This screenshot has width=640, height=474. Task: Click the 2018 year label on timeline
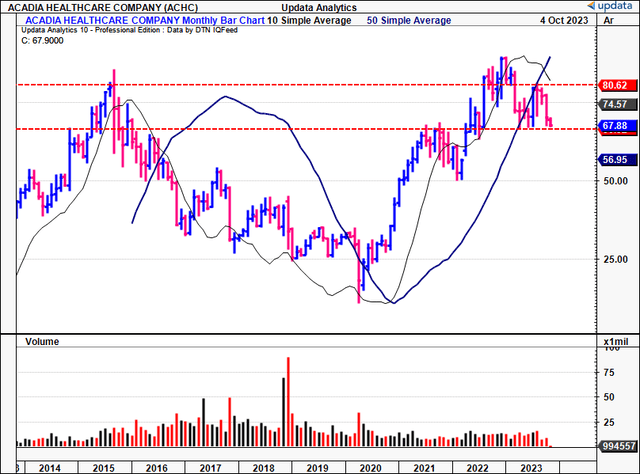click(x=264, y=468)
